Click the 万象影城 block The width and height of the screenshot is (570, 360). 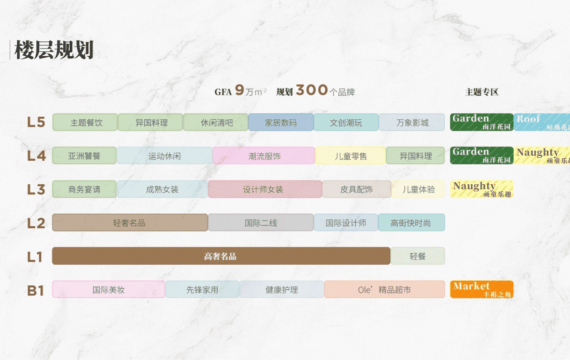(x=412, y=122)
